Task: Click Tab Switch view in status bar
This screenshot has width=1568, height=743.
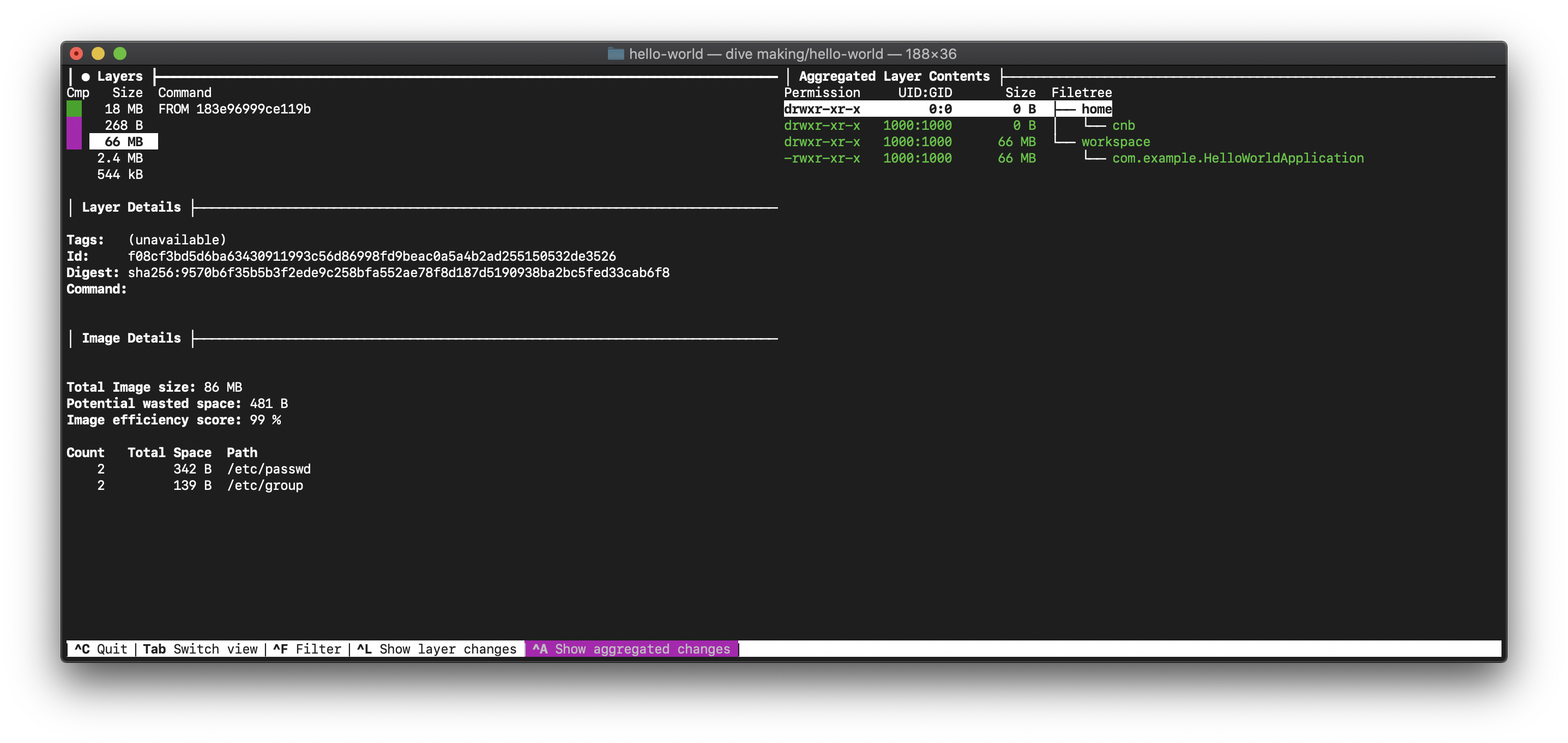Action: click(x=200, y=649)
